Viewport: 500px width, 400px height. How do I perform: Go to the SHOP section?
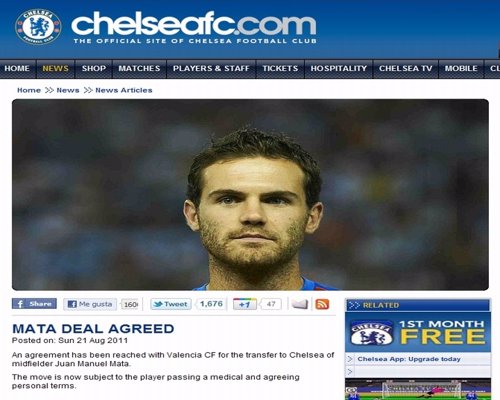(94, 69)
